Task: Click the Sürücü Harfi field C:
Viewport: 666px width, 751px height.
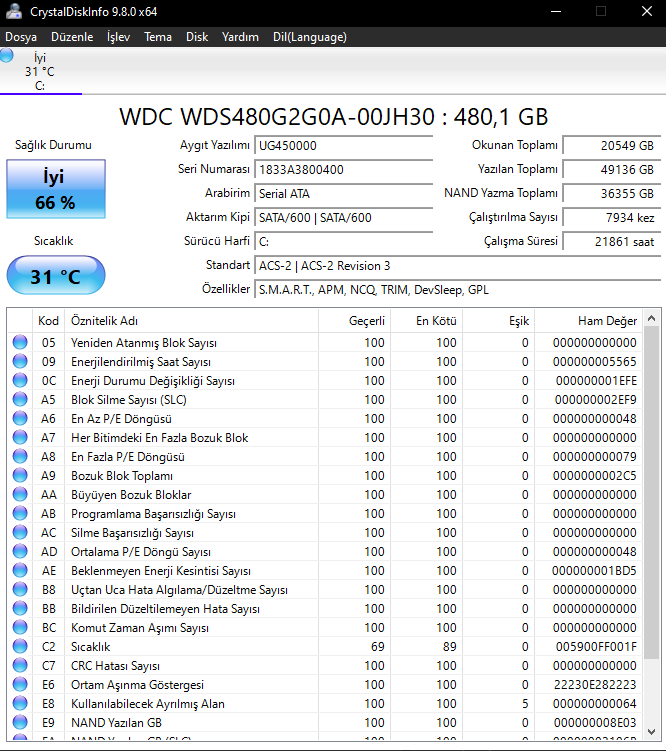Action: coord(344,241)
